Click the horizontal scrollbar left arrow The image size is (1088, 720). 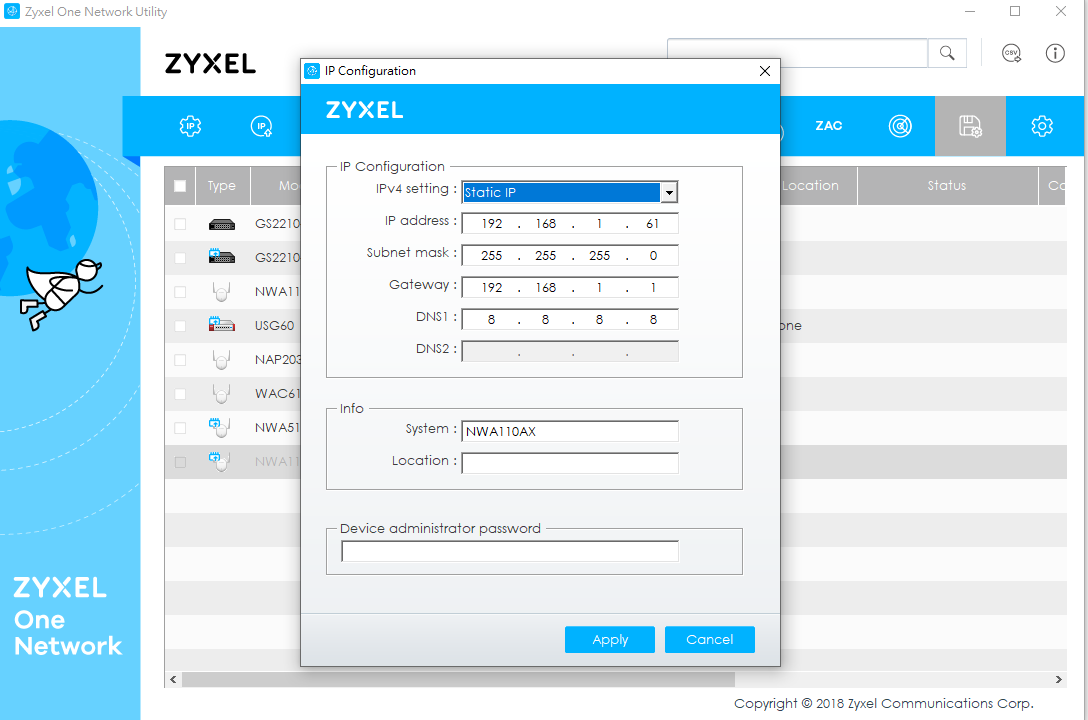tap(173, 679)
